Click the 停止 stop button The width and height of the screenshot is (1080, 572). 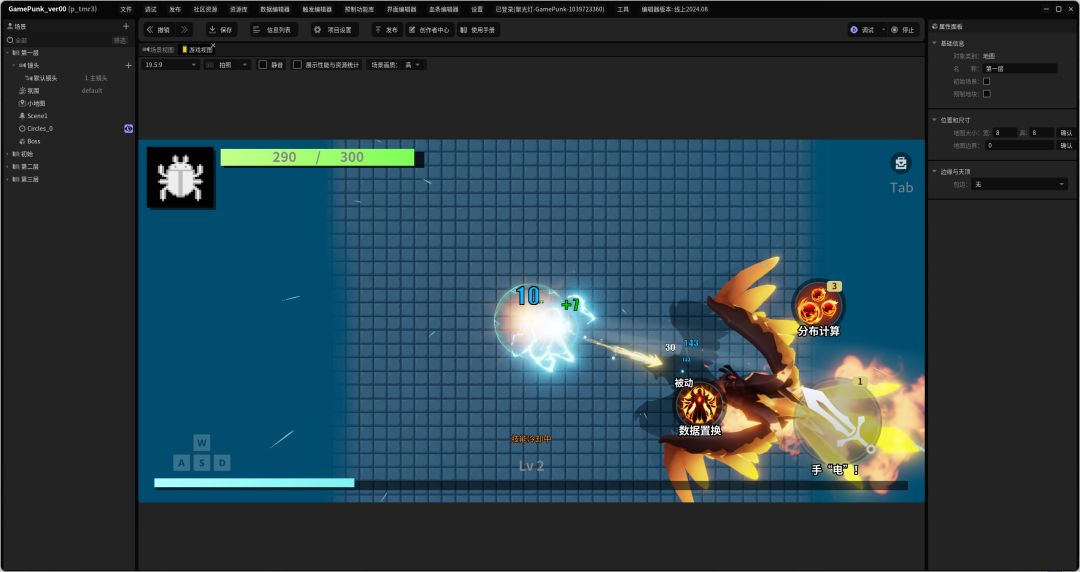click(x=902, y=30)
